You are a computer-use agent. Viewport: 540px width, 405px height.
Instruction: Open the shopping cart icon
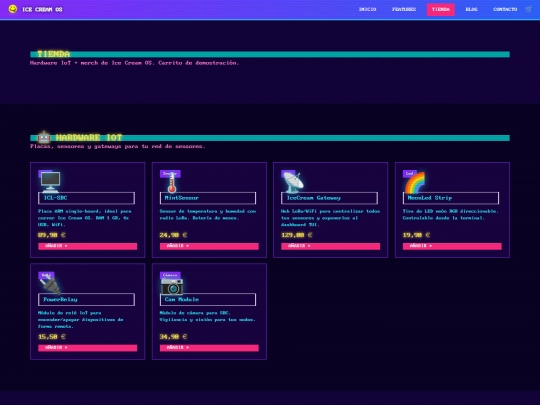point(529,9)
